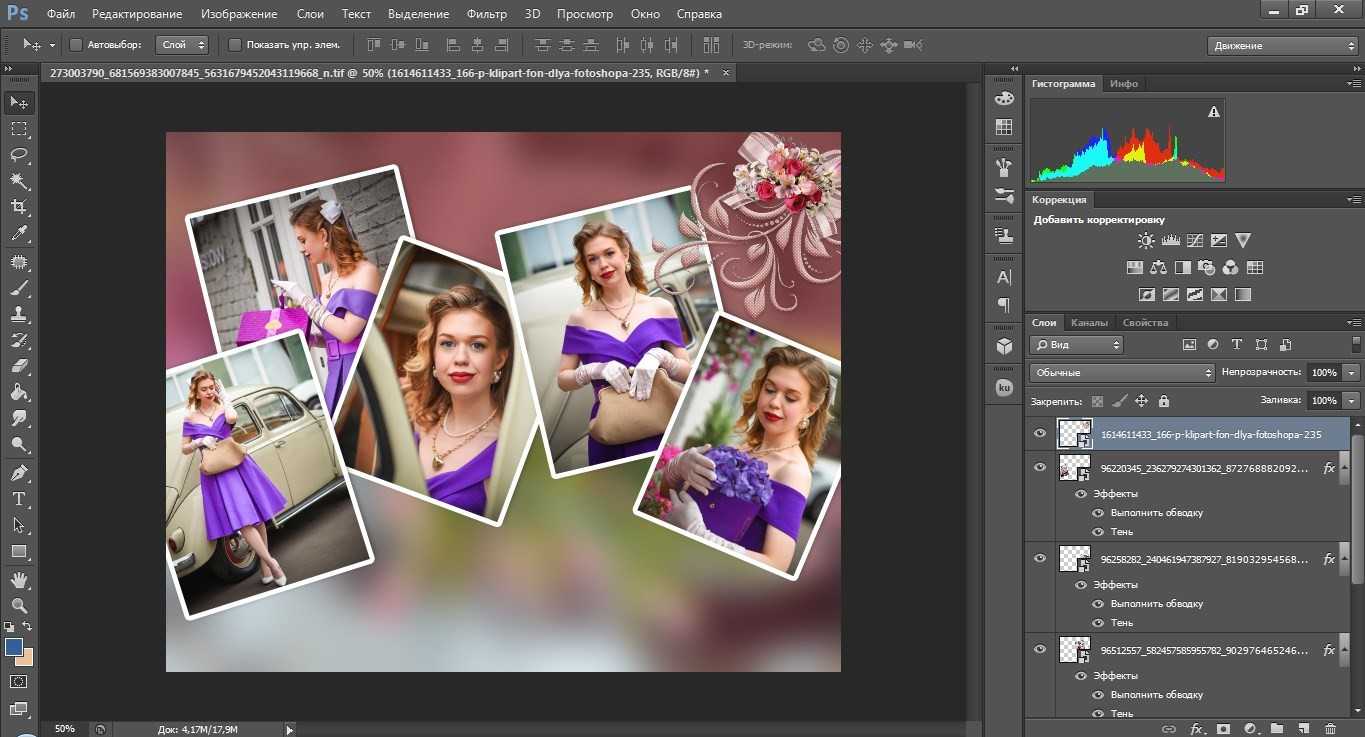Select the Eyedropper tool
The height and width of the screenshot is (737, 1365).
coord(19,234)
